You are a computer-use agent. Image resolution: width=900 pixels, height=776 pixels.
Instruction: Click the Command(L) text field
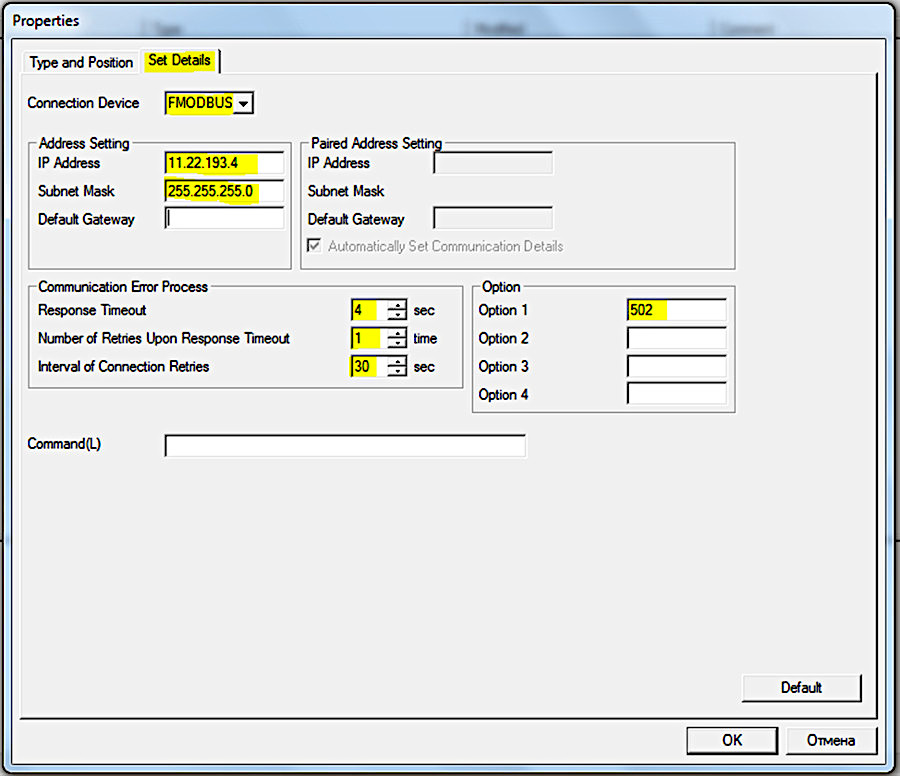[x=345, y=446]
